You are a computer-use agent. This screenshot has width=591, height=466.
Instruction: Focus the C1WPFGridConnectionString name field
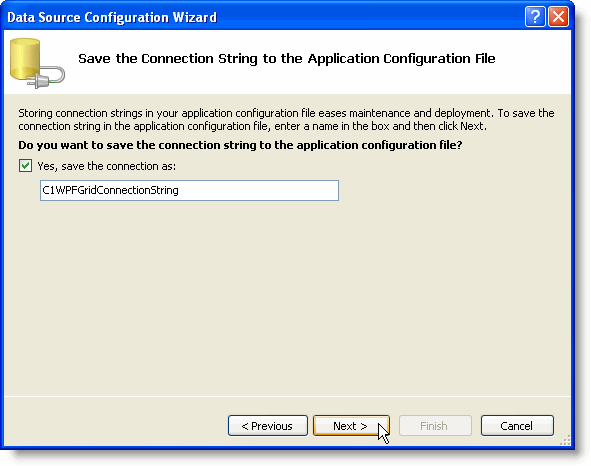tap(189, 190)
